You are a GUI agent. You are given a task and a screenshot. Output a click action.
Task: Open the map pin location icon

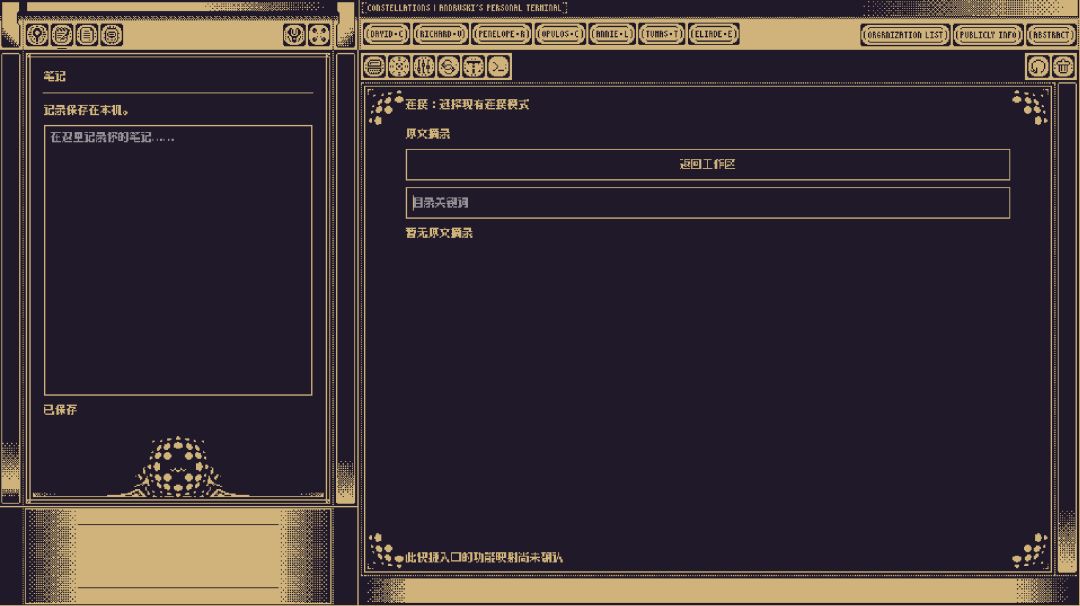pos(37,34)
